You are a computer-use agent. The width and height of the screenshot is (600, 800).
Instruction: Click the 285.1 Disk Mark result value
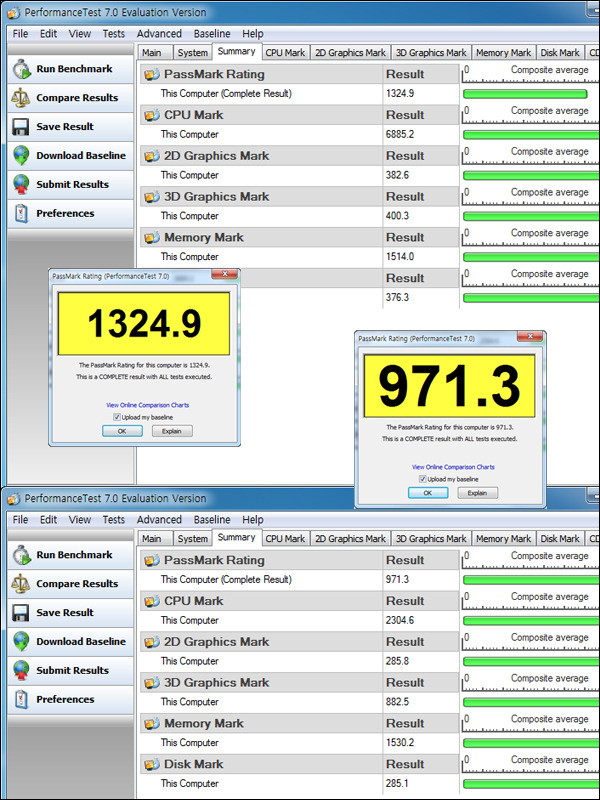pos(397,784)
